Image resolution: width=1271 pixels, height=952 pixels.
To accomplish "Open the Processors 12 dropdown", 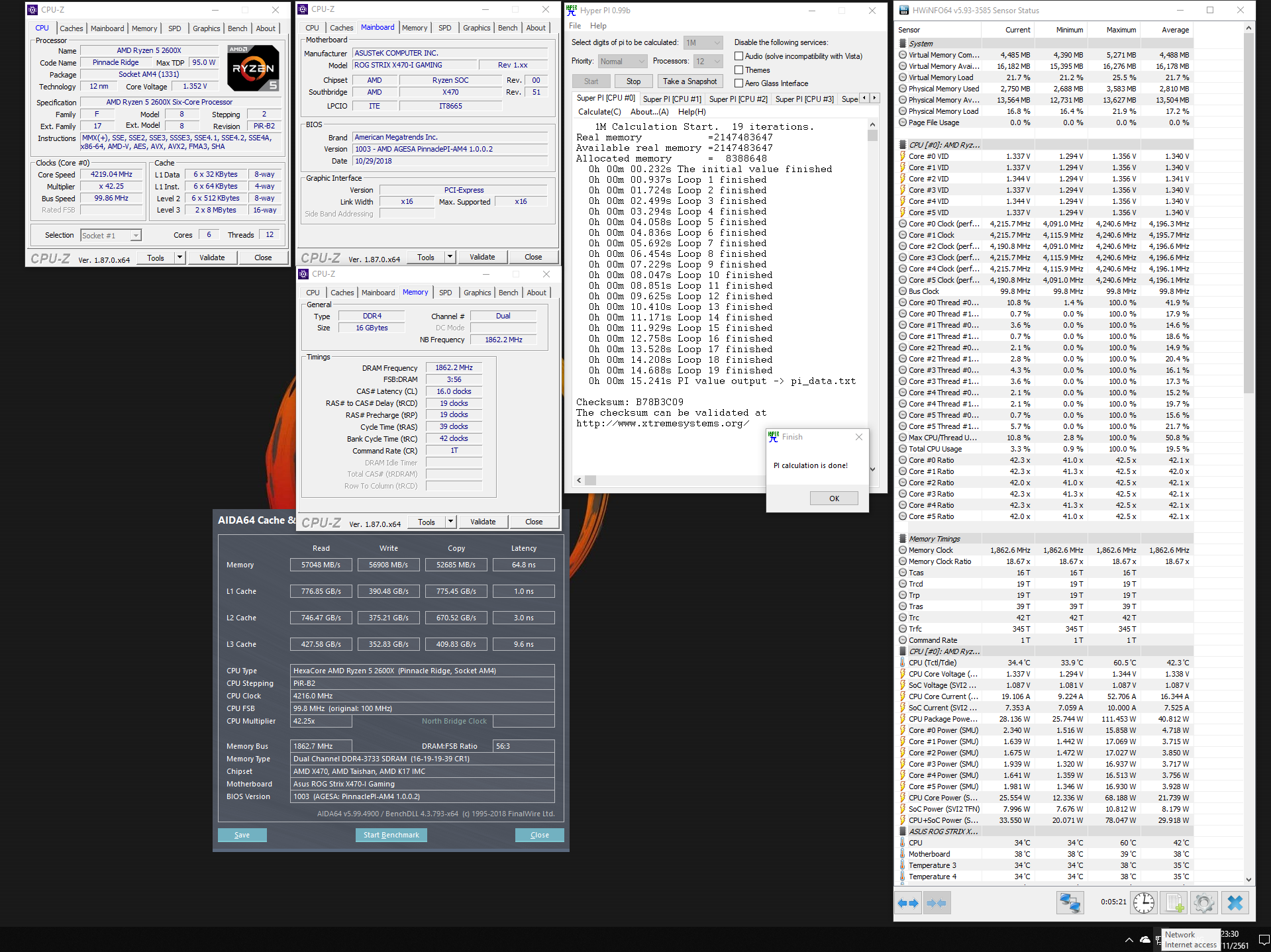I will pyautogui.click(x=708, y=62).
